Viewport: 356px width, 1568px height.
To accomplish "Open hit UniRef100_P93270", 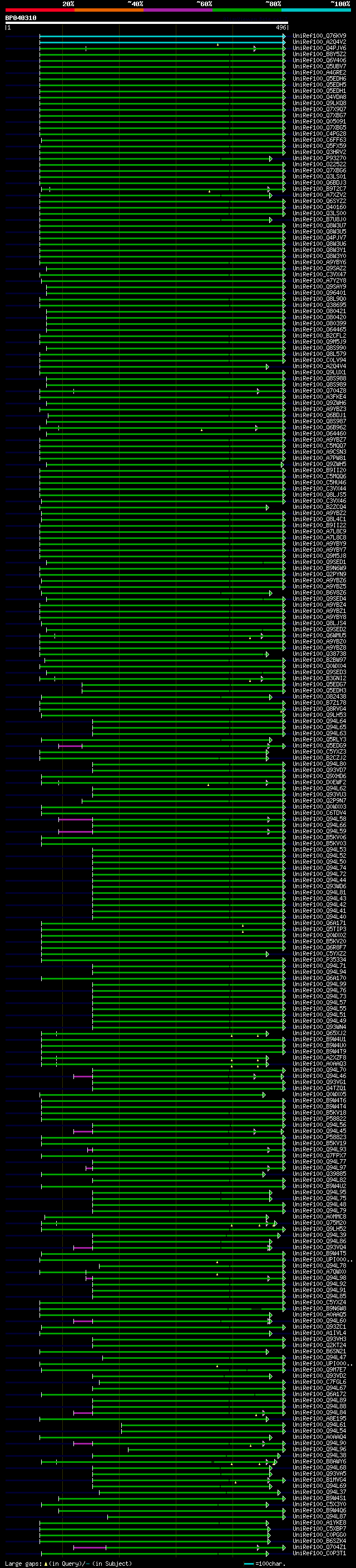I will tap(319, 159).
